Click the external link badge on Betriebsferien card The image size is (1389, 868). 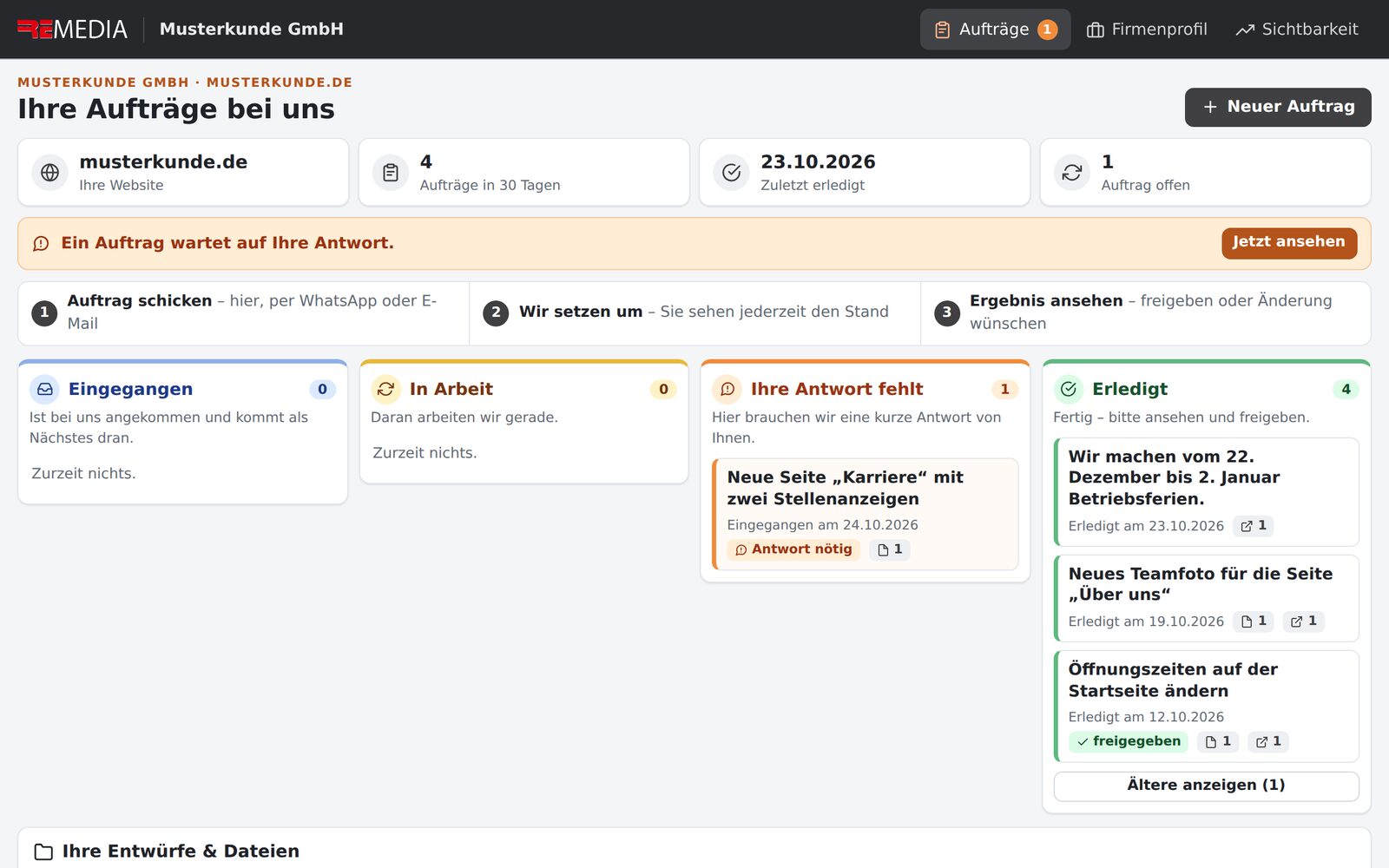[x=1254, y=526]
